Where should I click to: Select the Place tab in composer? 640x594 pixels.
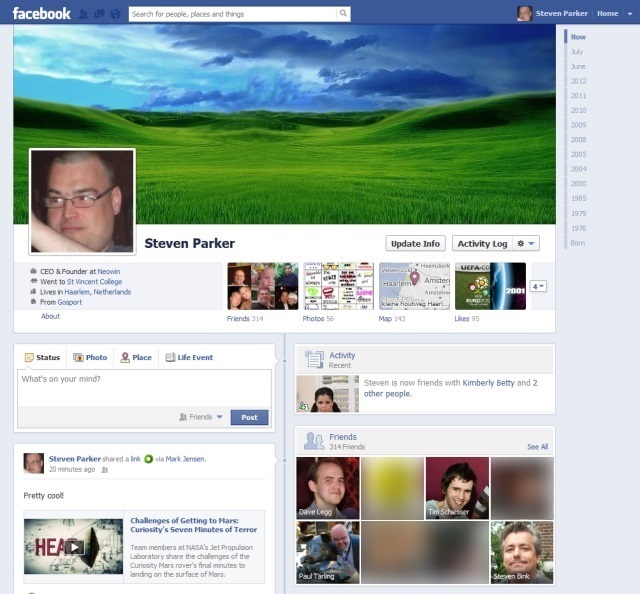136,357
